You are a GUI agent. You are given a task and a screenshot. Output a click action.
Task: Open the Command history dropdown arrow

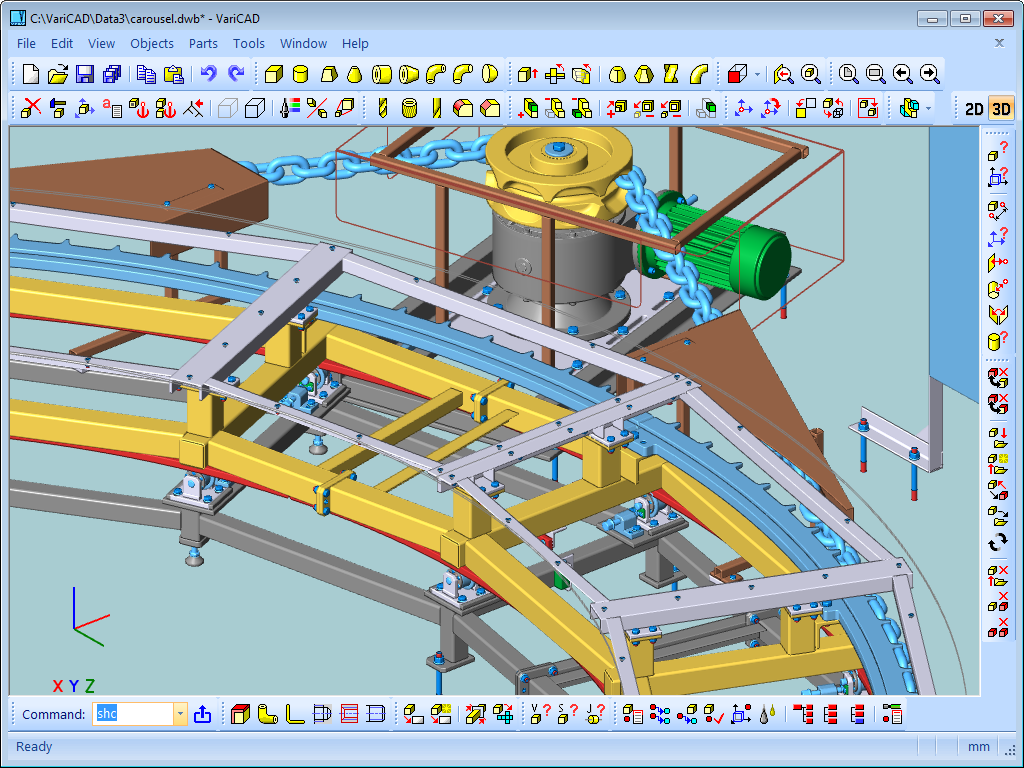click(x=180, y=714)
